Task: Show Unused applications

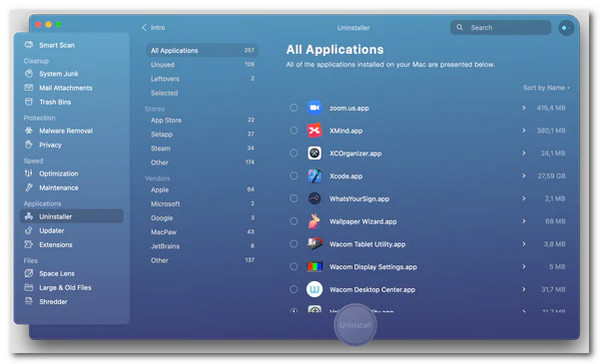Action: [202, 64]
